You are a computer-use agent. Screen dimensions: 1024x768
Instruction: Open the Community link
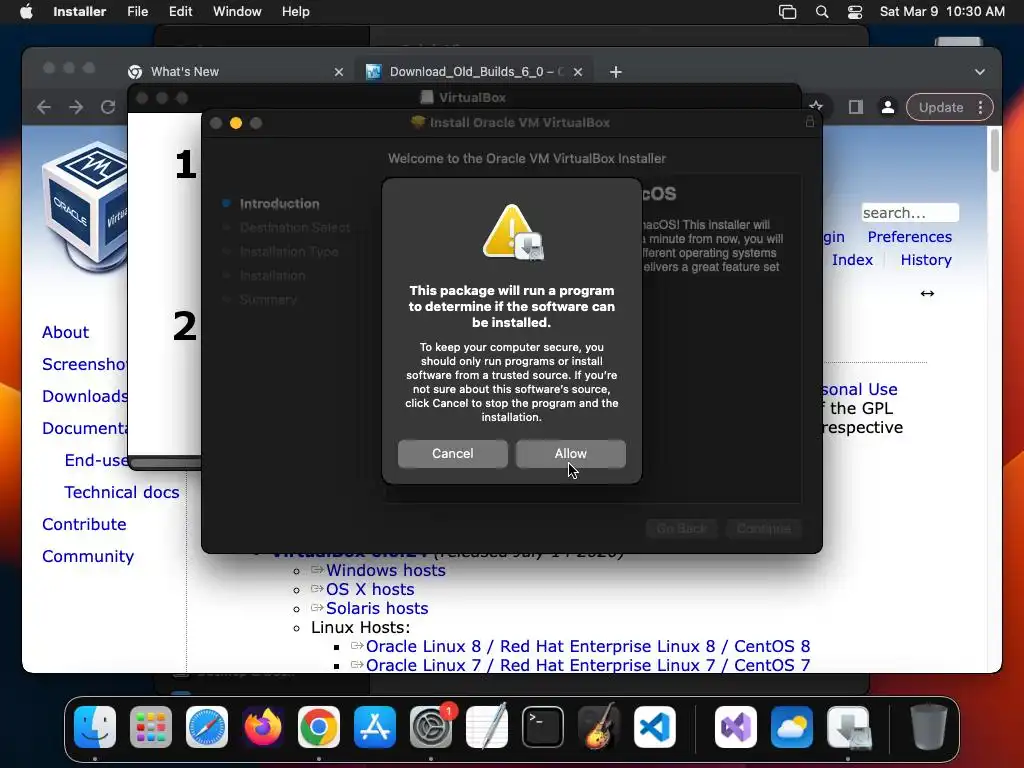coord(88,556)
